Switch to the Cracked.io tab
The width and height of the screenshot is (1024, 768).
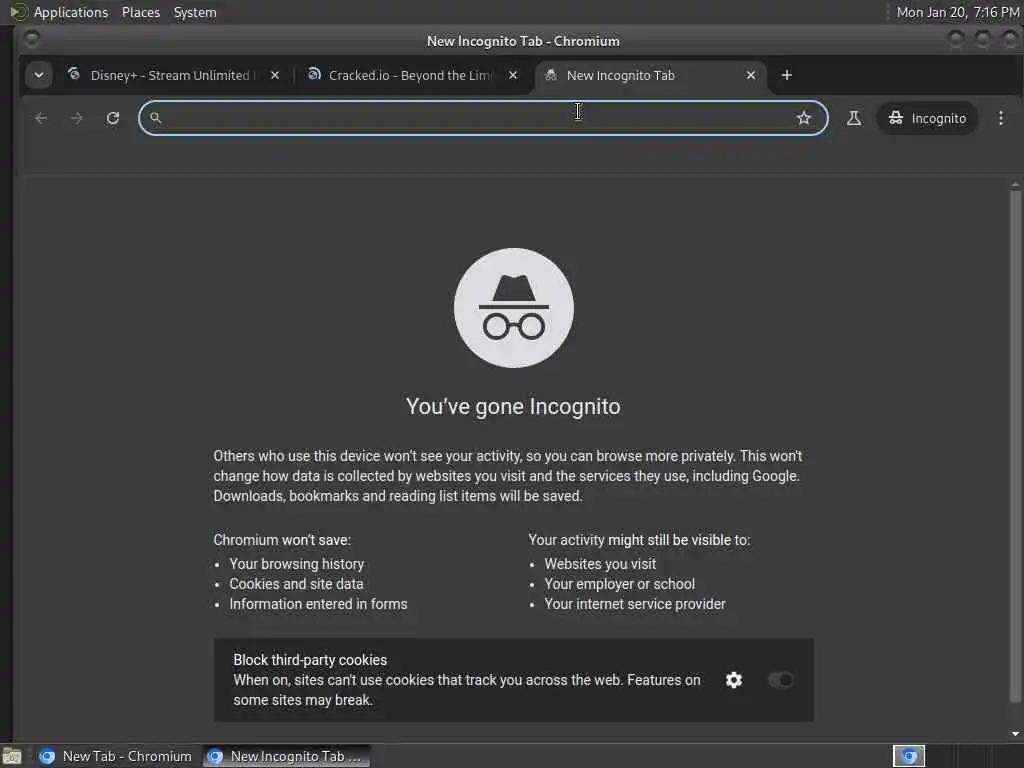pyautogui.click(x=409, y=75)
